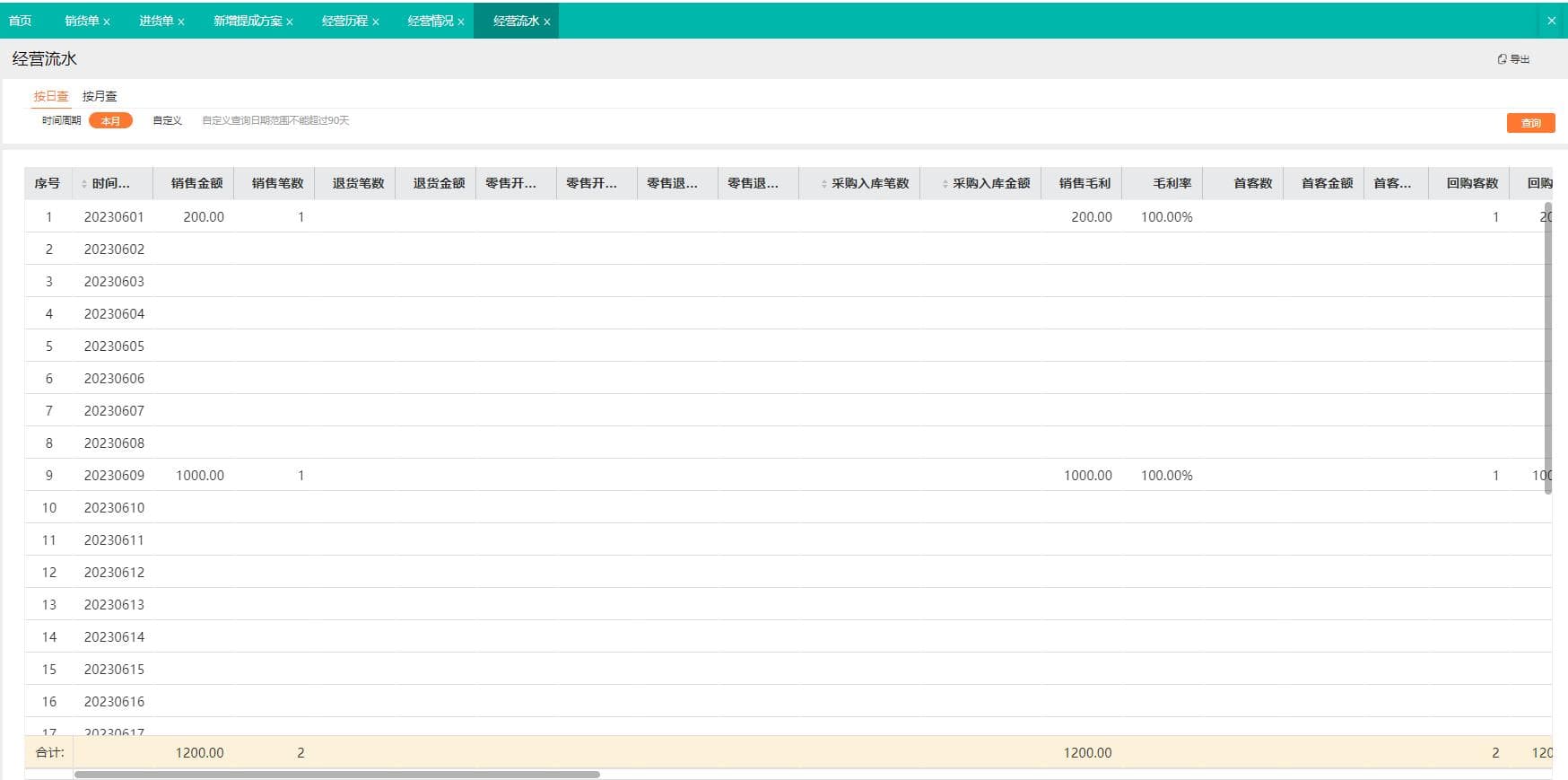Switch to the 销货单 tab
Image resolution: width=1568 pixels, height=780 pixels.
point(82,21)
